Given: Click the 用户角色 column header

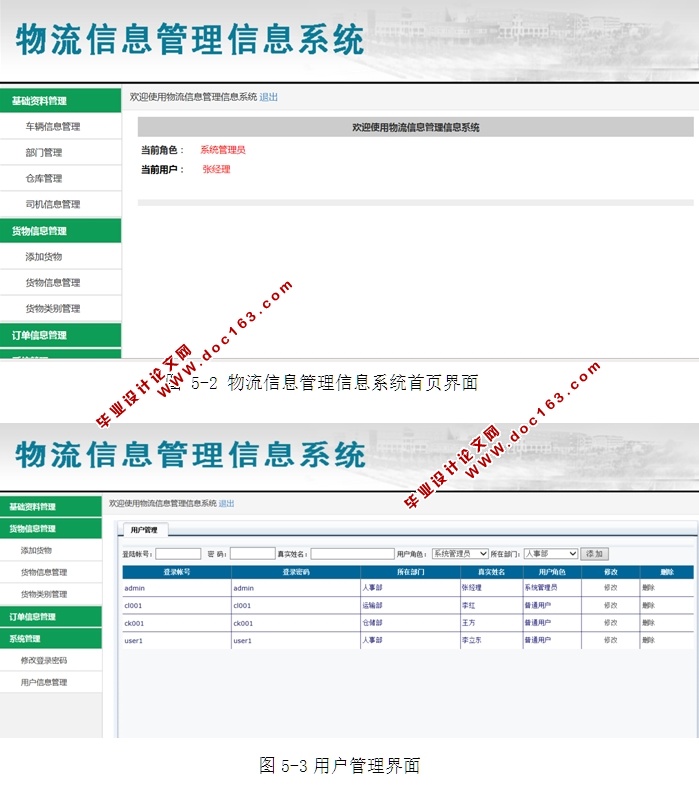Looking at the screenshot, I should coord(552,572).
